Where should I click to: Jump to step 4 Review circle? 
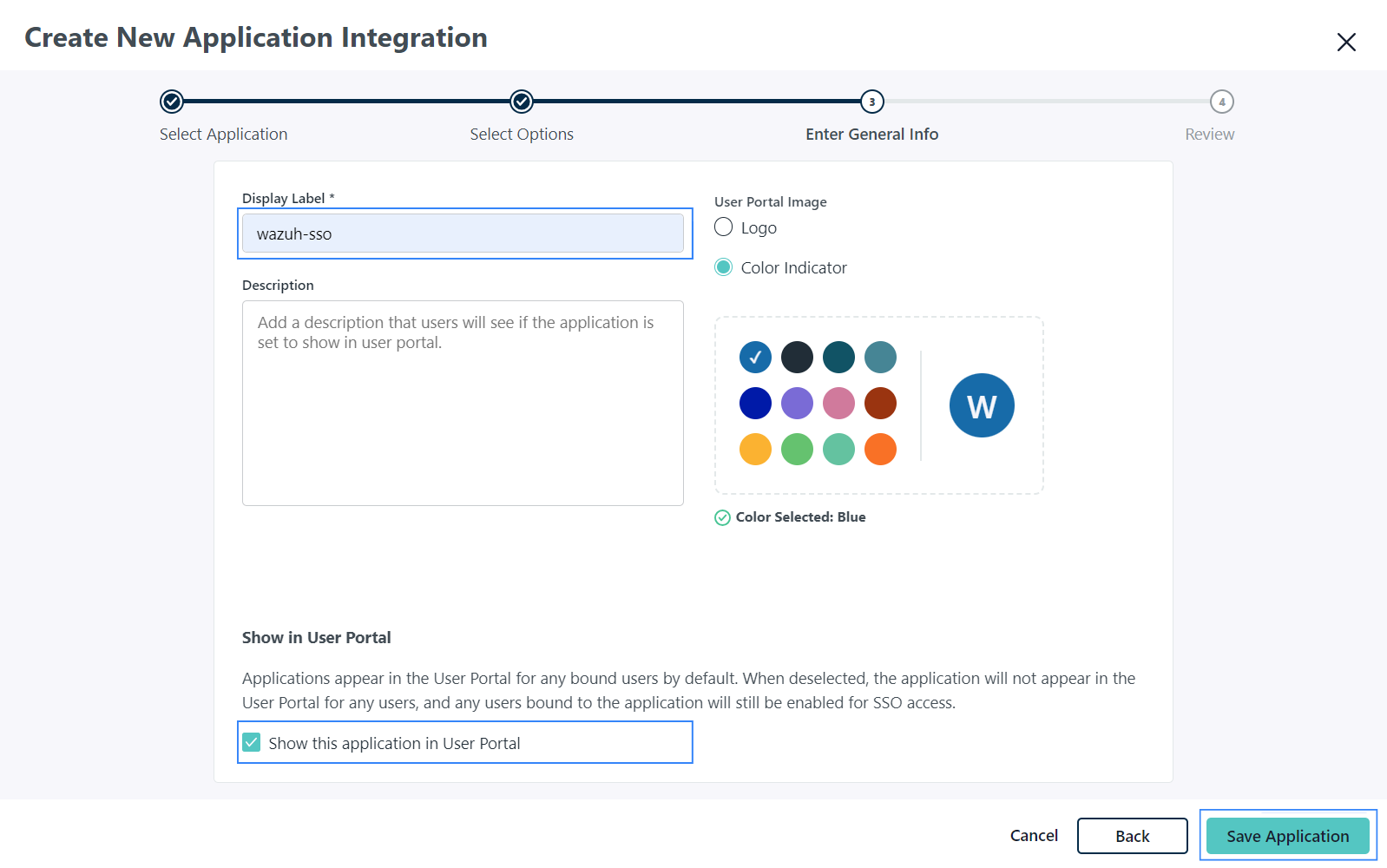pos(1221,102)
